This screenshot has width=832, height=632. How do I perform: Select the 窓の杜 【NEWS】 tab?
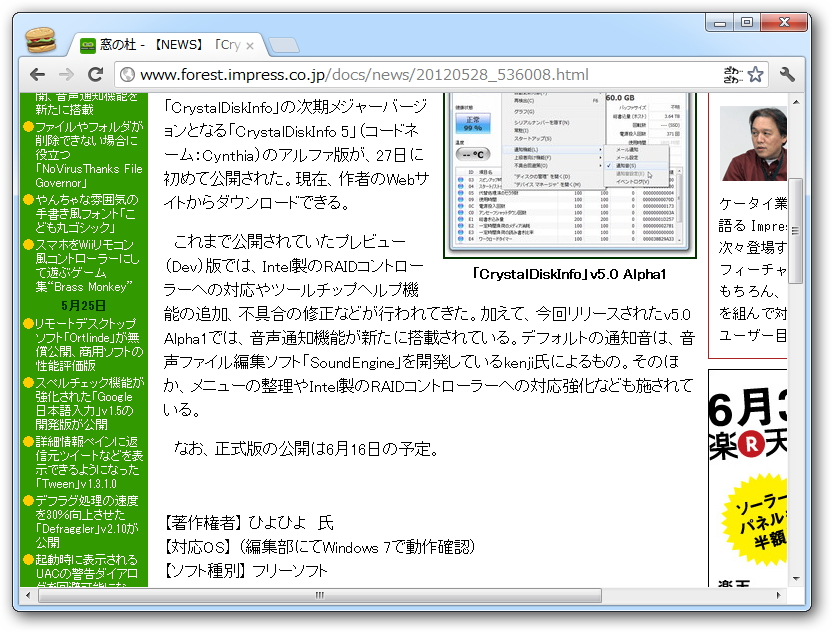point(166,45)
